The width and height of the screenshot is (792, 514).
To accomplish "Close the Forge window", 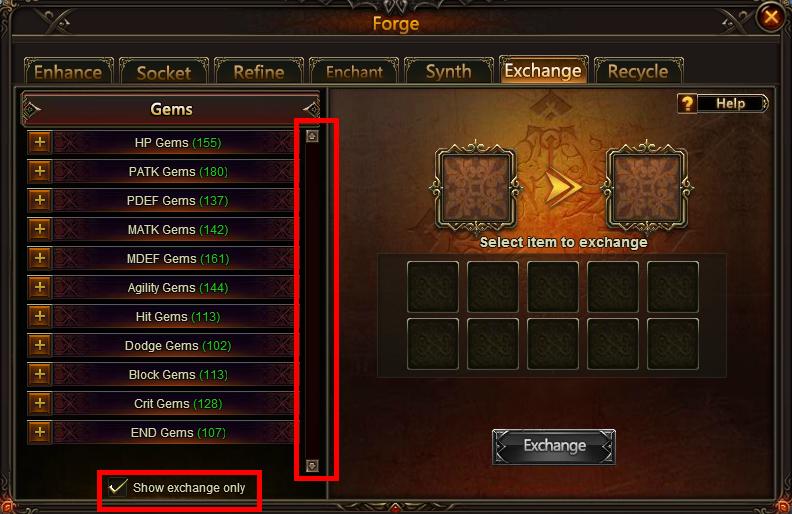I will [x=770, y=18].
